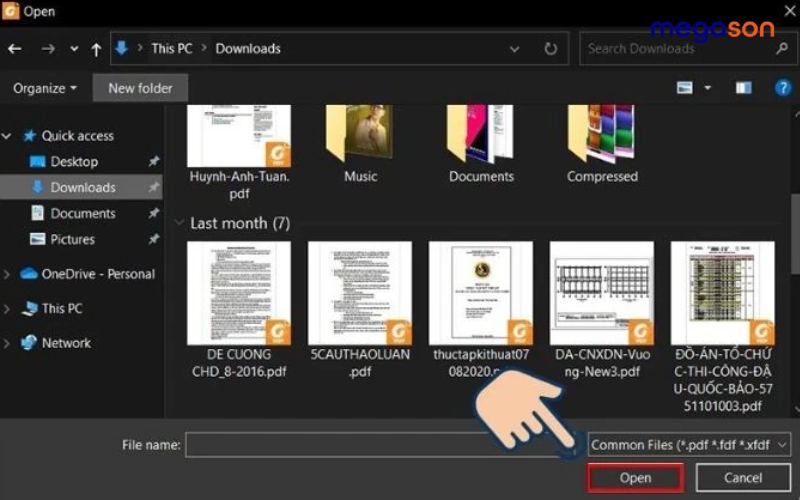Click the pin icon beside Pictures
Viewport: 800px width, 500px height.
(154, 239)
